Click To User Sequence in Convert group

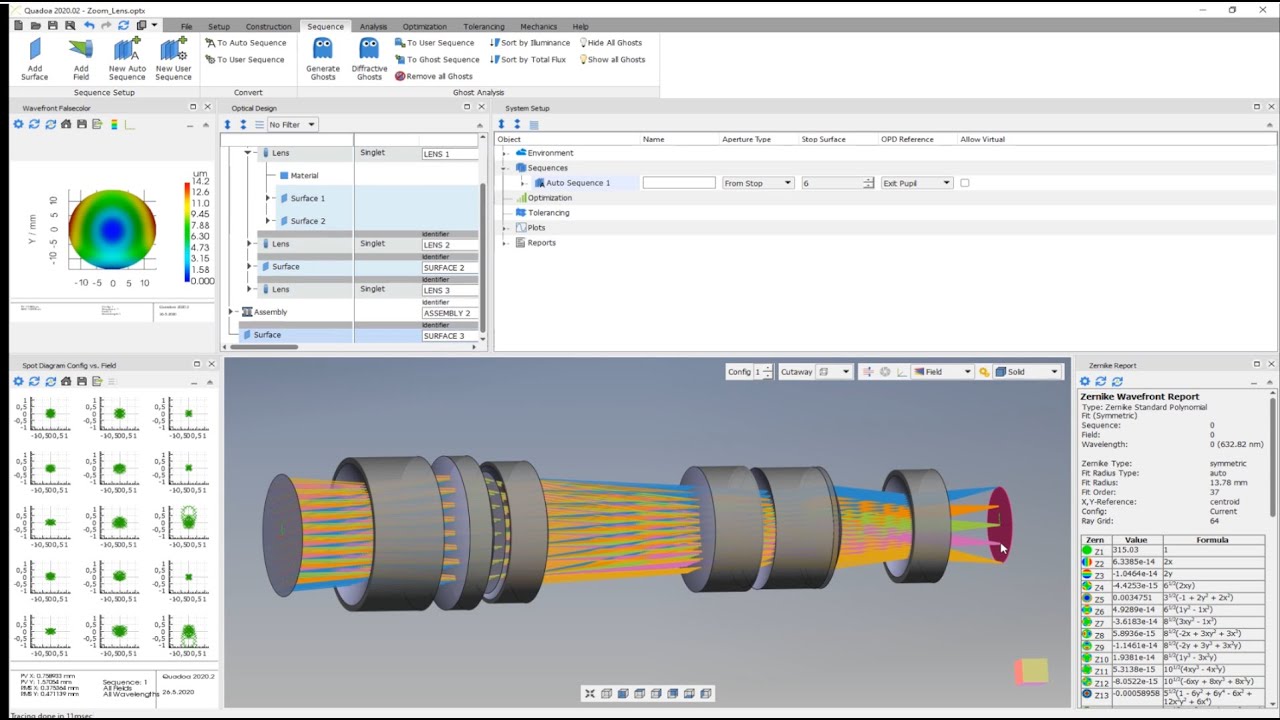coord(244,59)
